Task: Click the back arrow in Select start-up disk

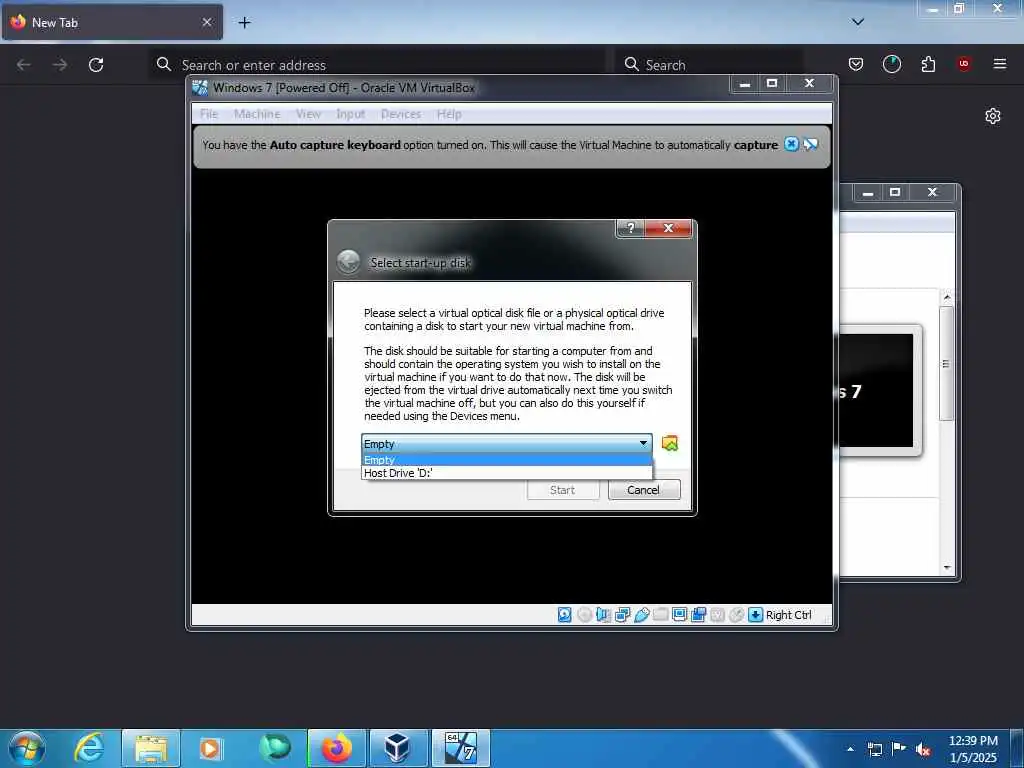Action: [x=348, y=262]
